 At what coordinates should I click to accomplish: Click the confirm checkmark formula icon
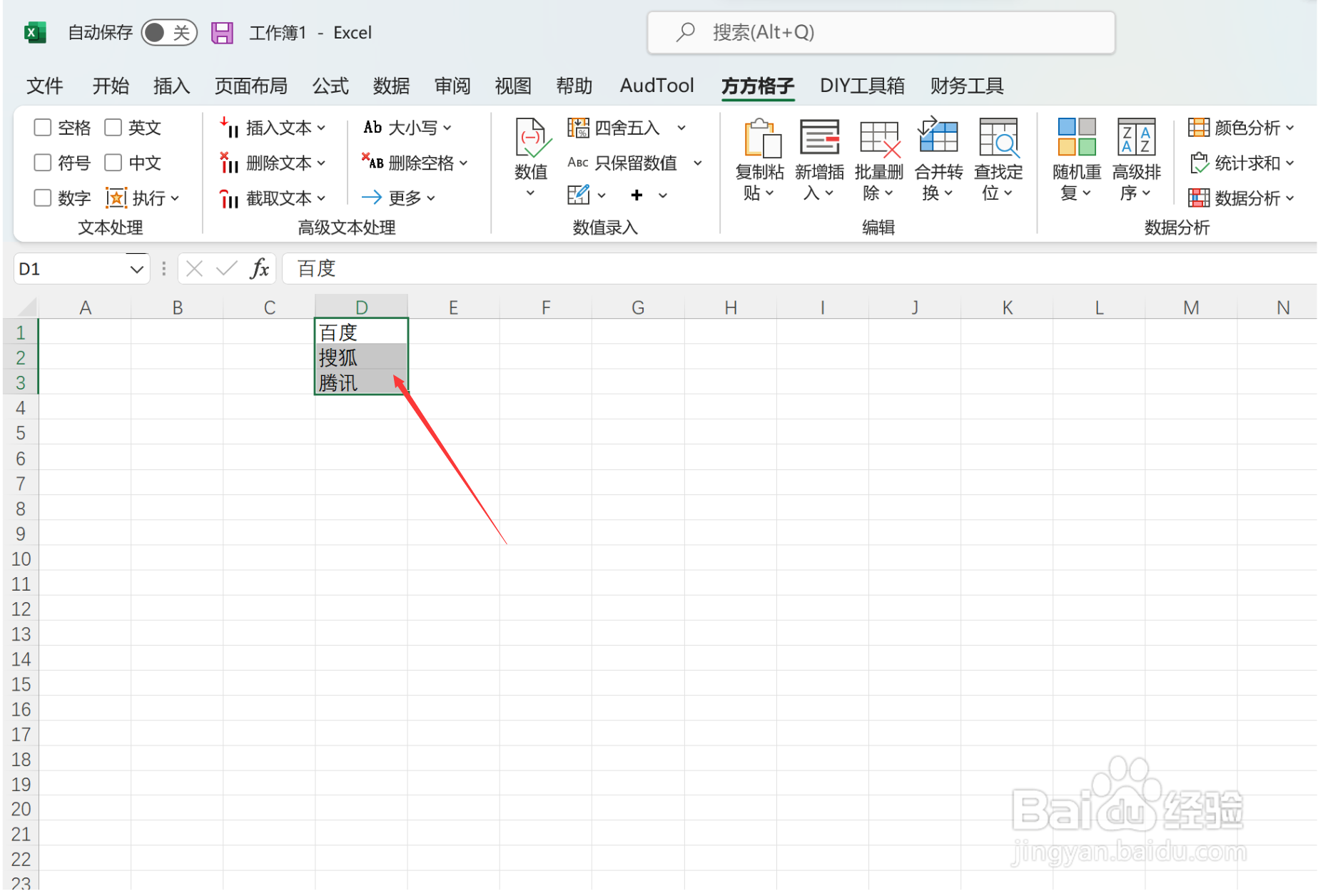click(226, 269)
